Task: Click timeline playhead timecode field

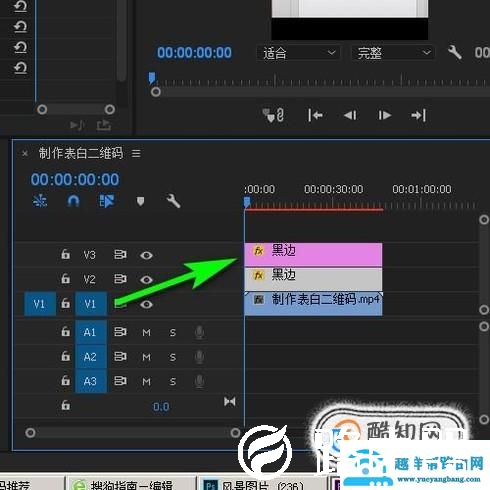Action: pos(75,179)
